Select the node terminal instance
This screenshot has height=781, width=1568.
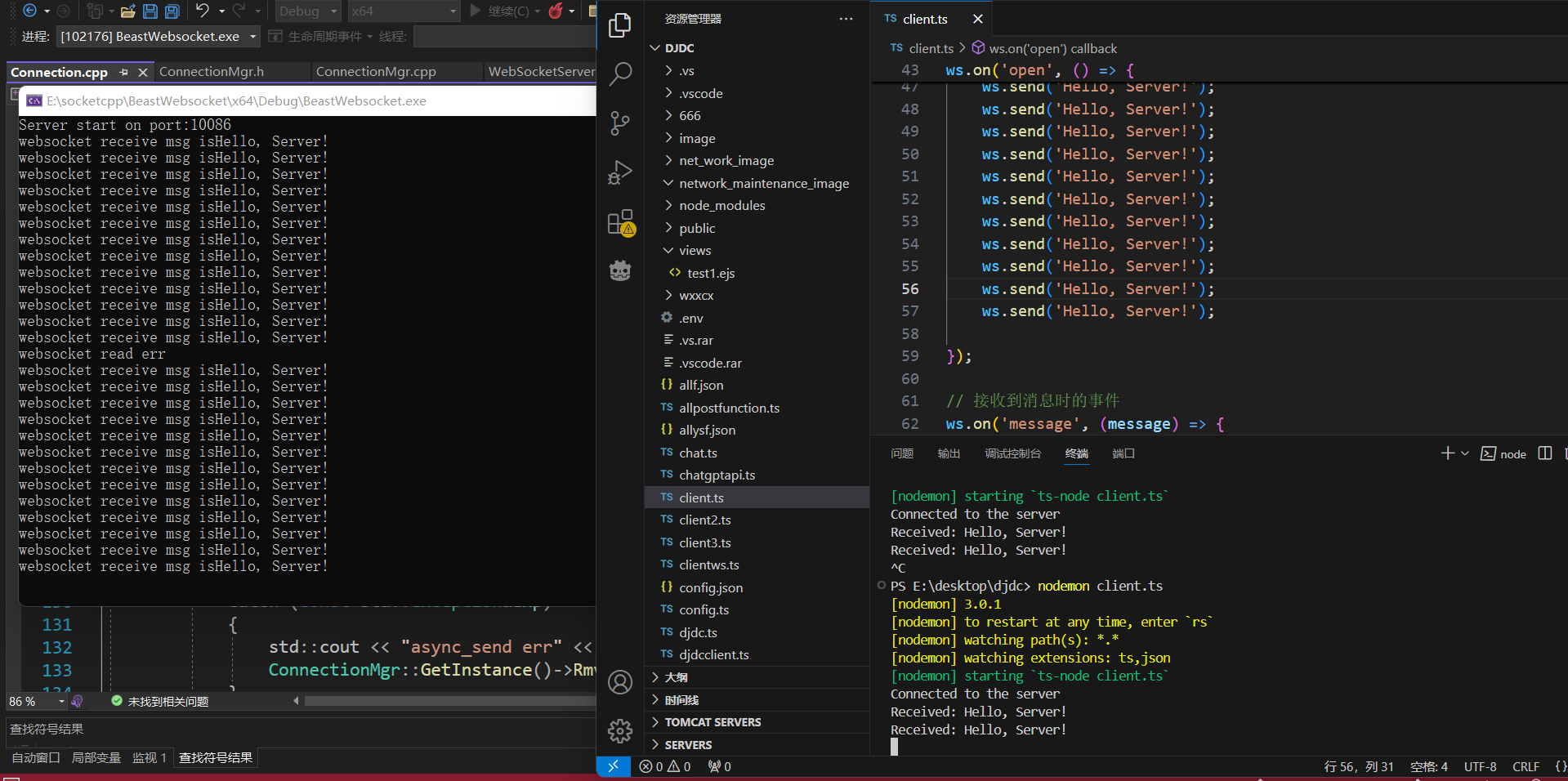pos(1503,453)
